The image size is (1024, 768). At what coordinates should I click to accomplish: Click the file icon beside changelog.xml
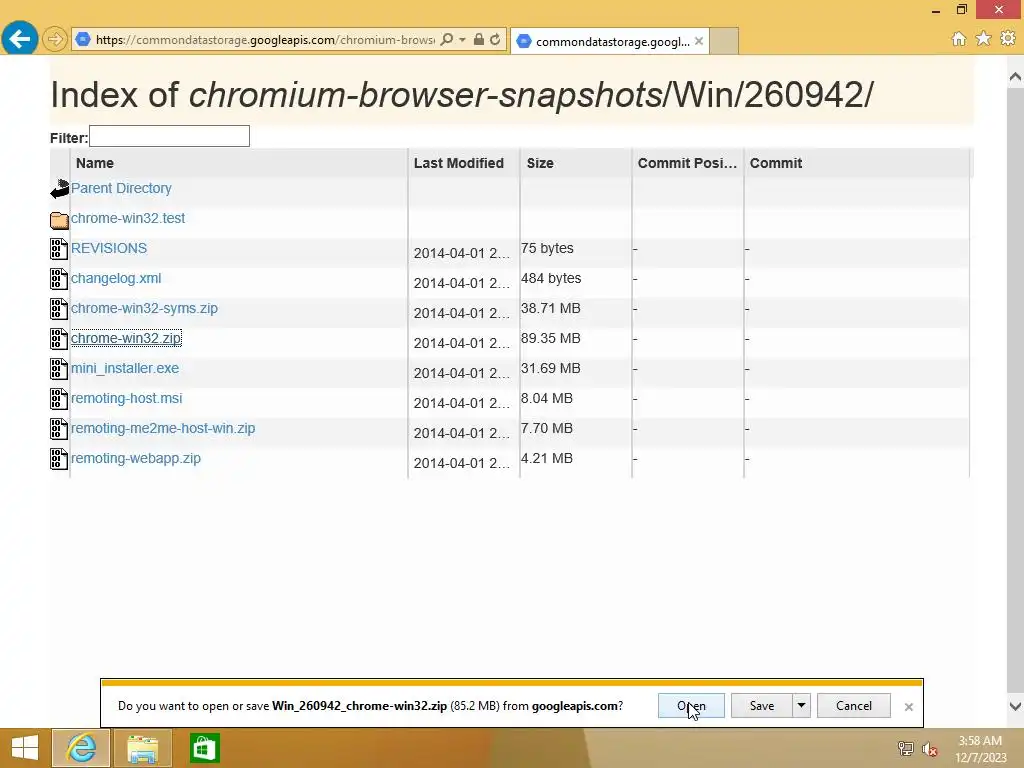(59, 279)
